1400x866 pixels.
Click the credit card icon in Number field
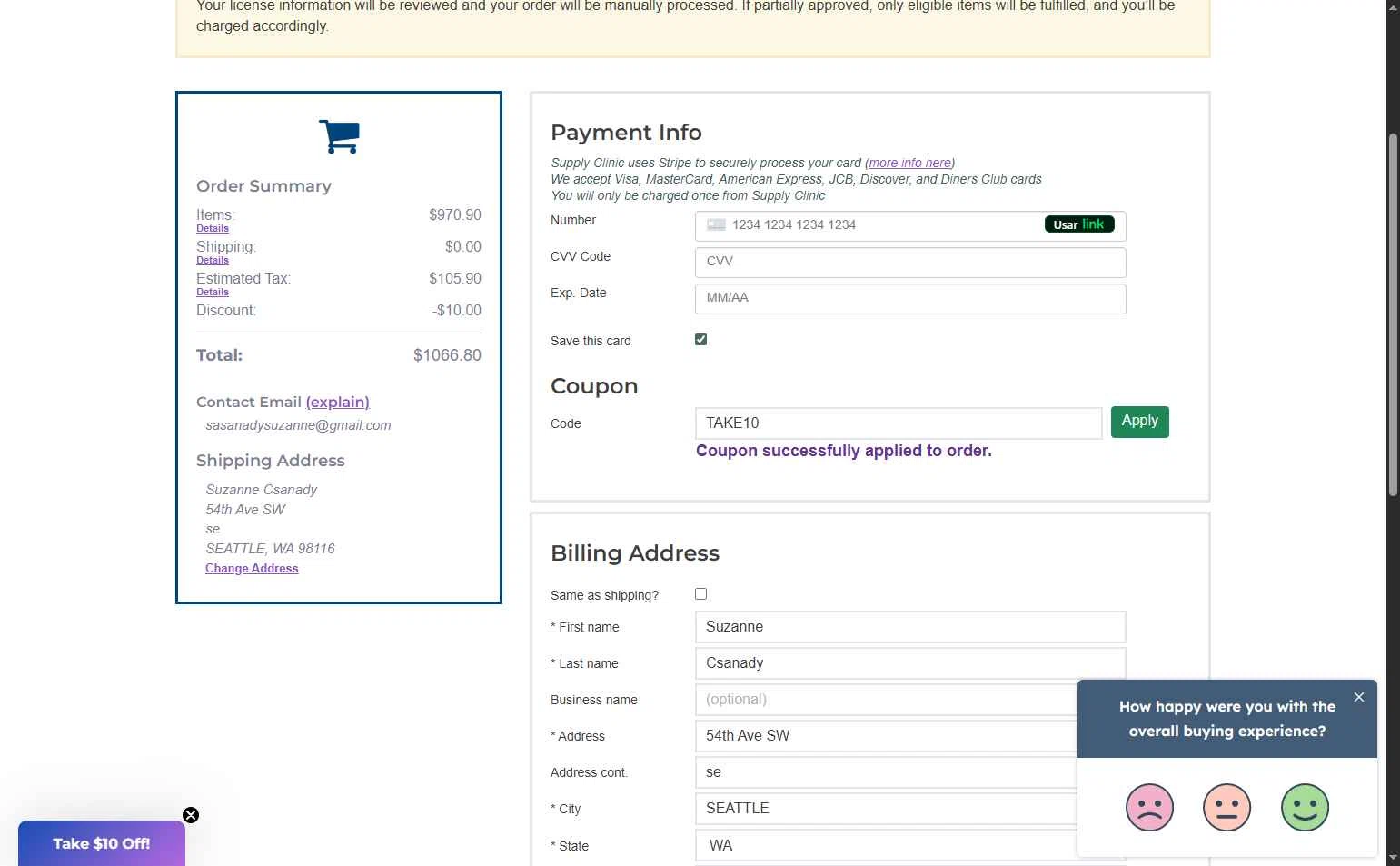(x=716, y=224)
